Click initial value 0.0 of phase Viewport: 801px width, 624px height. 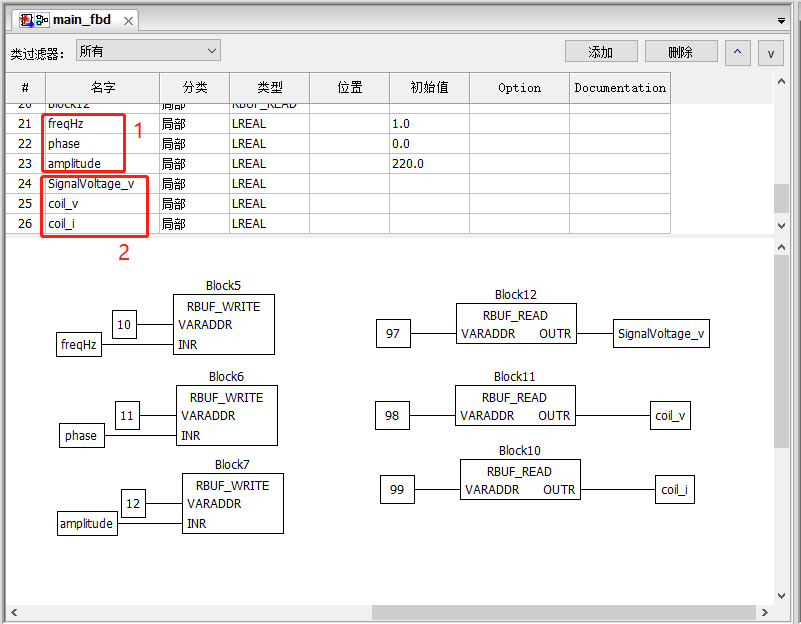(430, 143)
